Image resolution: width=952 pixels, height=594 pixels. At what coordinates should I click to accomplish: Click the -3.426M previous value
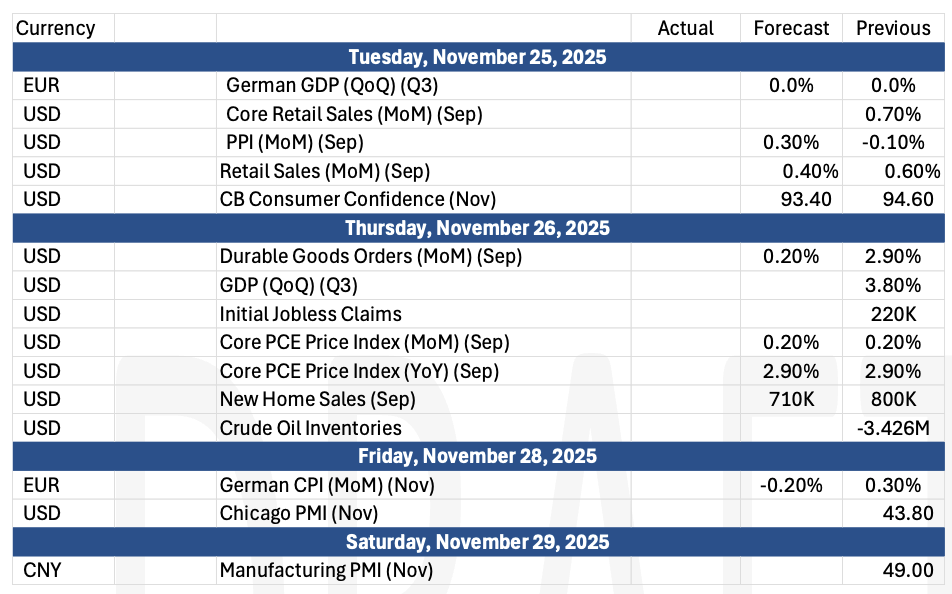pyautogui.click(x=893, y=428)
